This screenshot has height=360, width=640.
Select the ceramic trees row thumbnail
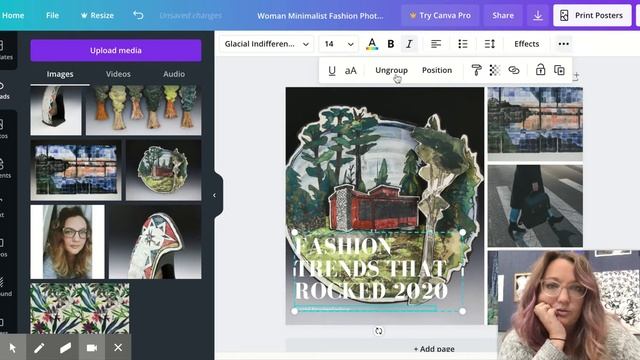(x=143, y=110)
